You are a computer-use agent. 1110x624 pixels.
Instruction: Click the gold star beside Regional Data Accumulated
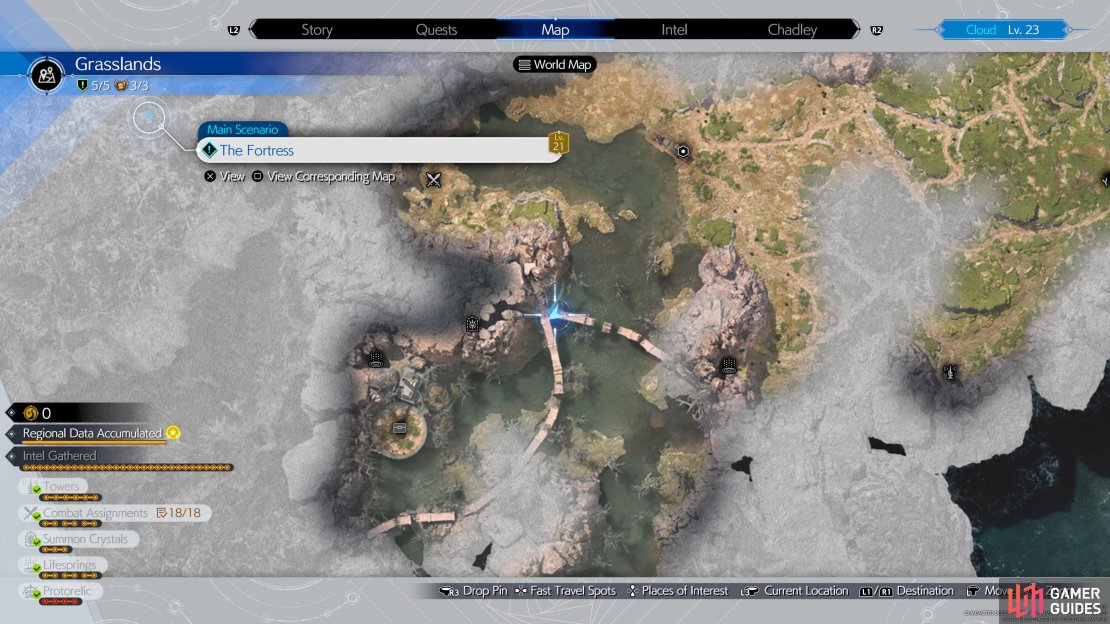click(x=173, y=433)
